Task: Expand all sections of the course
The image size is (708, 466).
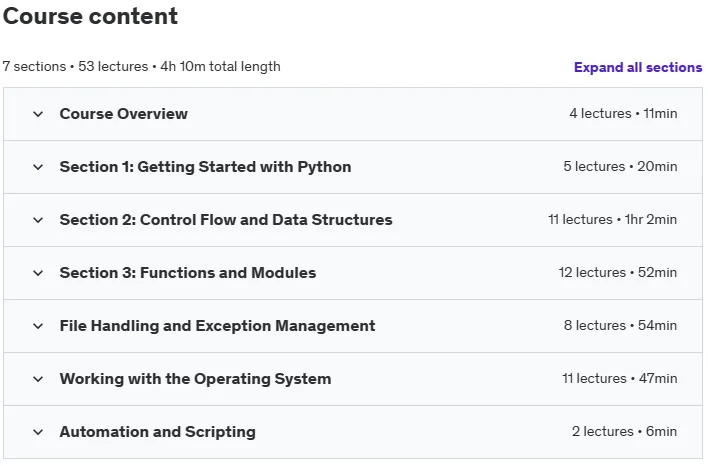Action: [x=638, y=67]
